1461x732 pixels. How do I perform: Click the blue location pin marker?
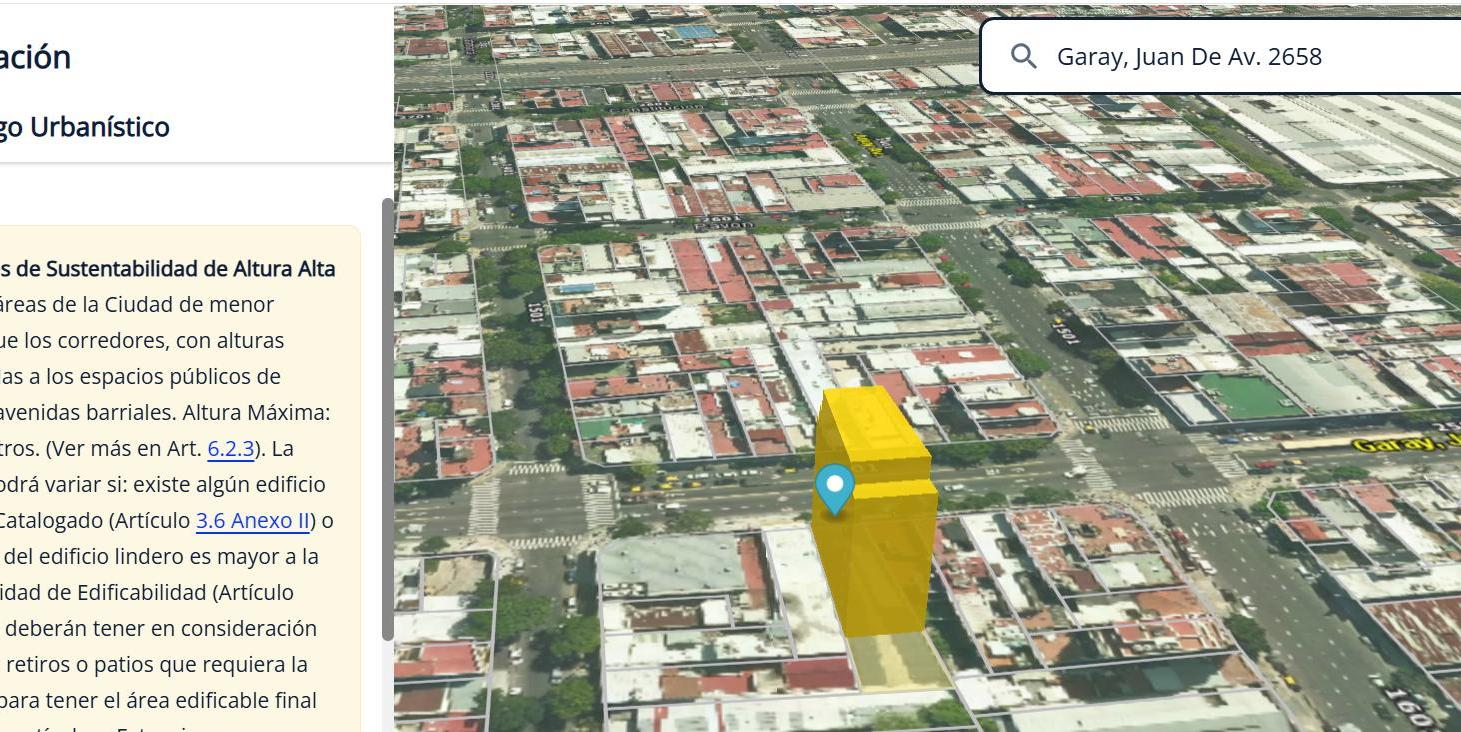point(834,489)
